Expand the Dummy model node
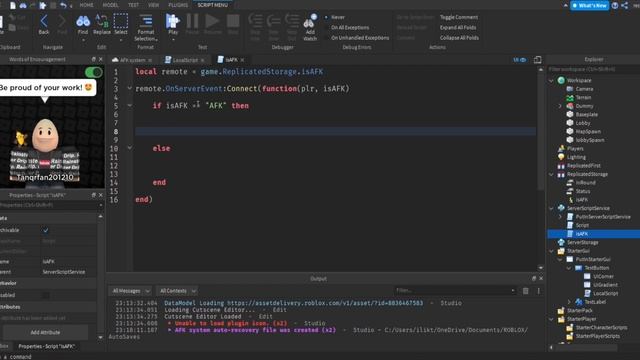This screenshot has height=360, width=640. [560, 106]
